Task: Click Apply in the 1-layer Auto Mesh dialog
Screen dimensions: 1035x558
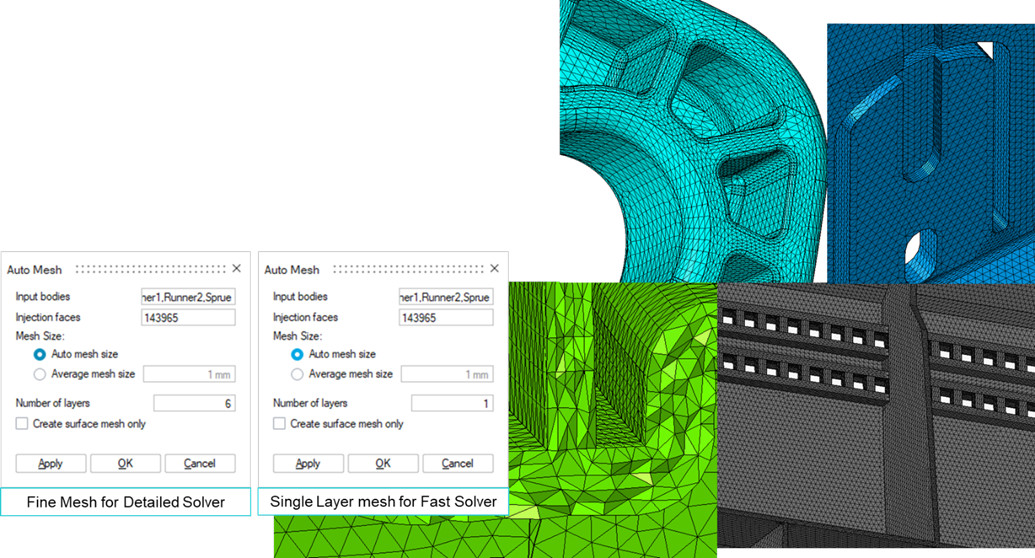Action: pyautogui.click(x=308, y=463)
